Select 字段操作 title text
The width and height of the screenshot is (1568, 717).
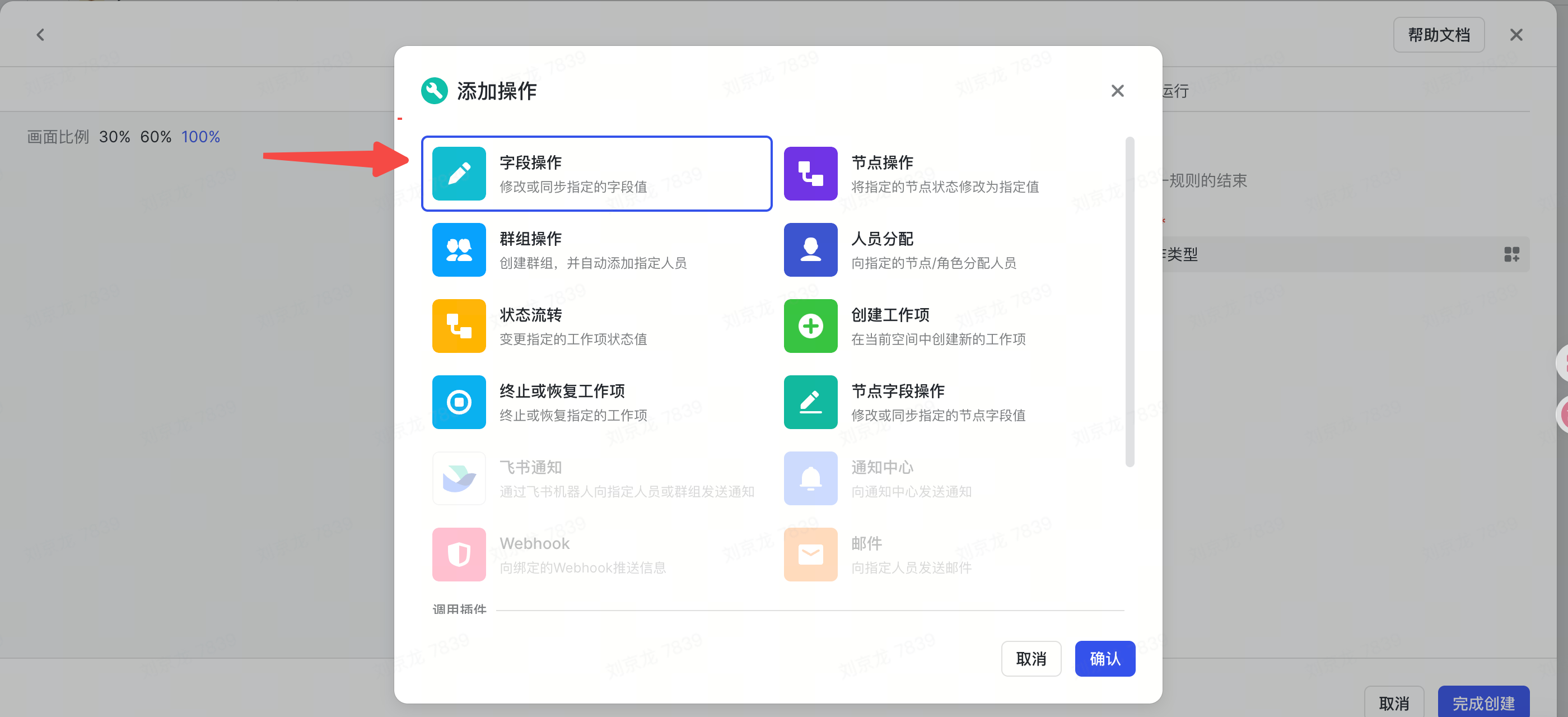click(530, 162)
